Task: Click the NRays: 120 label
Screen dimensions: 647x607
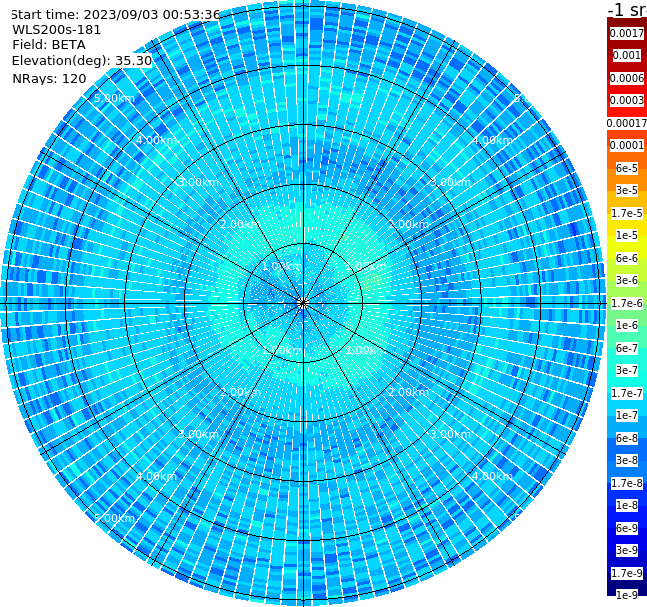Action: click(x=49, y=79)
